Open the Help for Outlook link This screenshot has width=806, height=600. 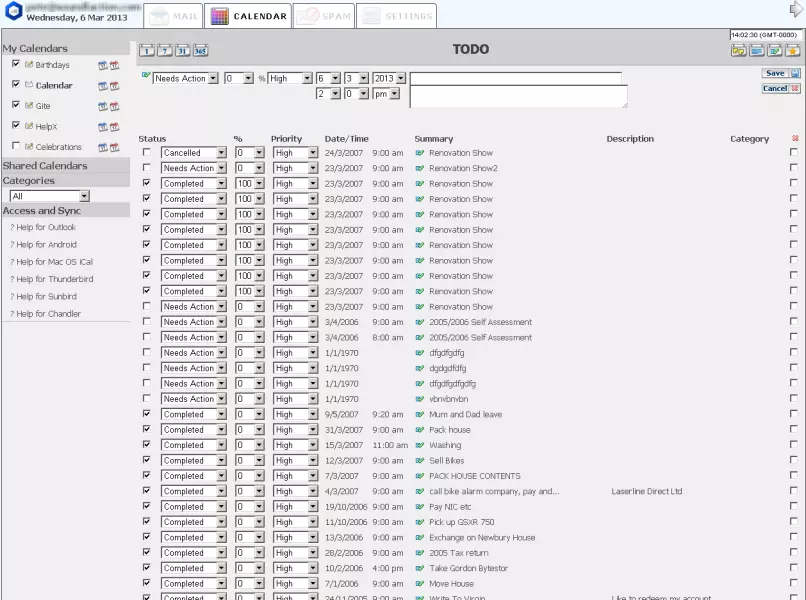point(45,227)
